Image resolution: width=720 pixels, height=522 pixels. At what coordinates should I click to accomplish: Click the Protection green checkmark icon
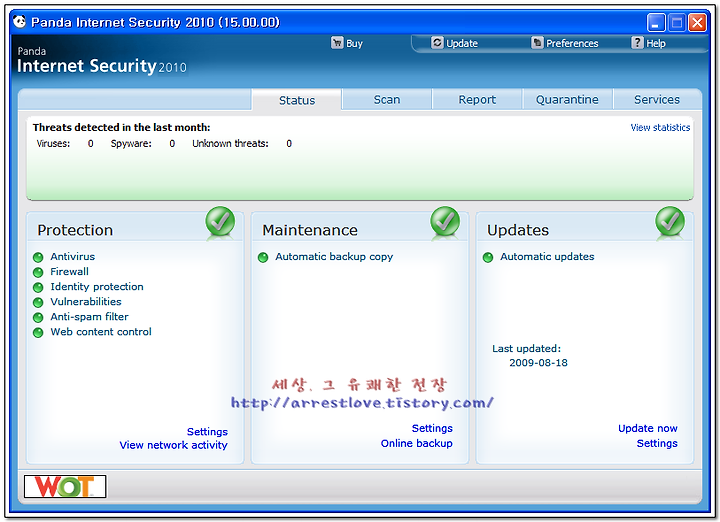tap(220, 222)
